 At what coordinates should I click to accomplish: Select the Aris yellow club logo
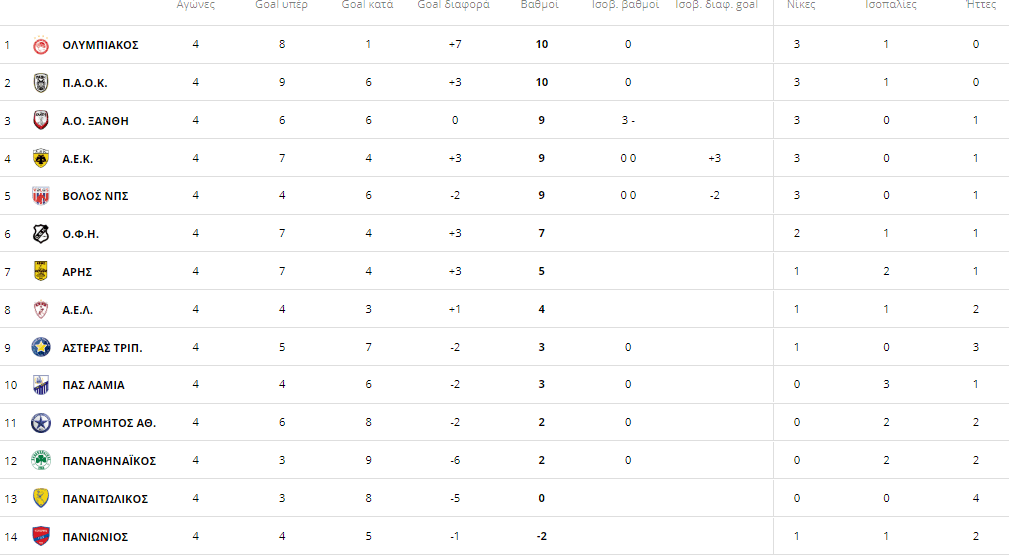point(41,271)
